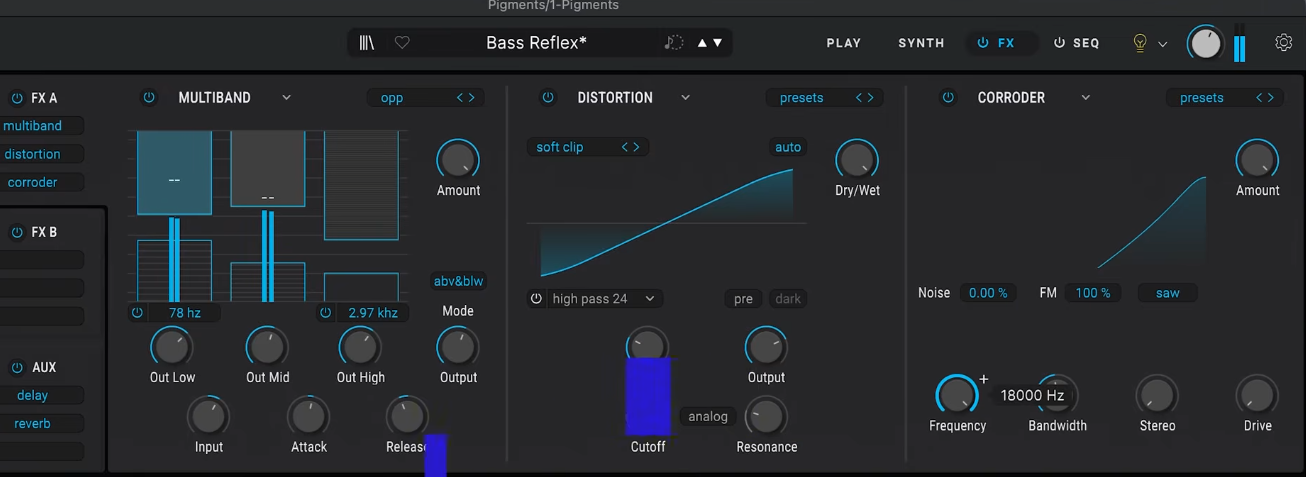Open the soft clip distortion type selector
Viewport: 1306px width, 477px height.
click(585, 147)
